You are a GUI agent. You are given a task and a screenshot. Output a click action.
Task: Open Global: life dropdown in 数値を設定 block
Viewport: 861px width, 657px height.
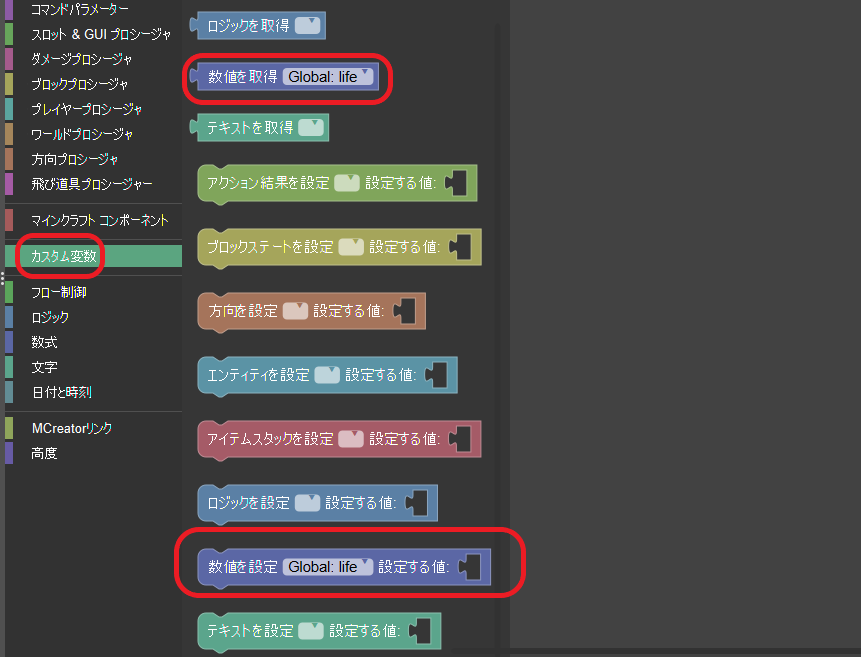[328, 566]
